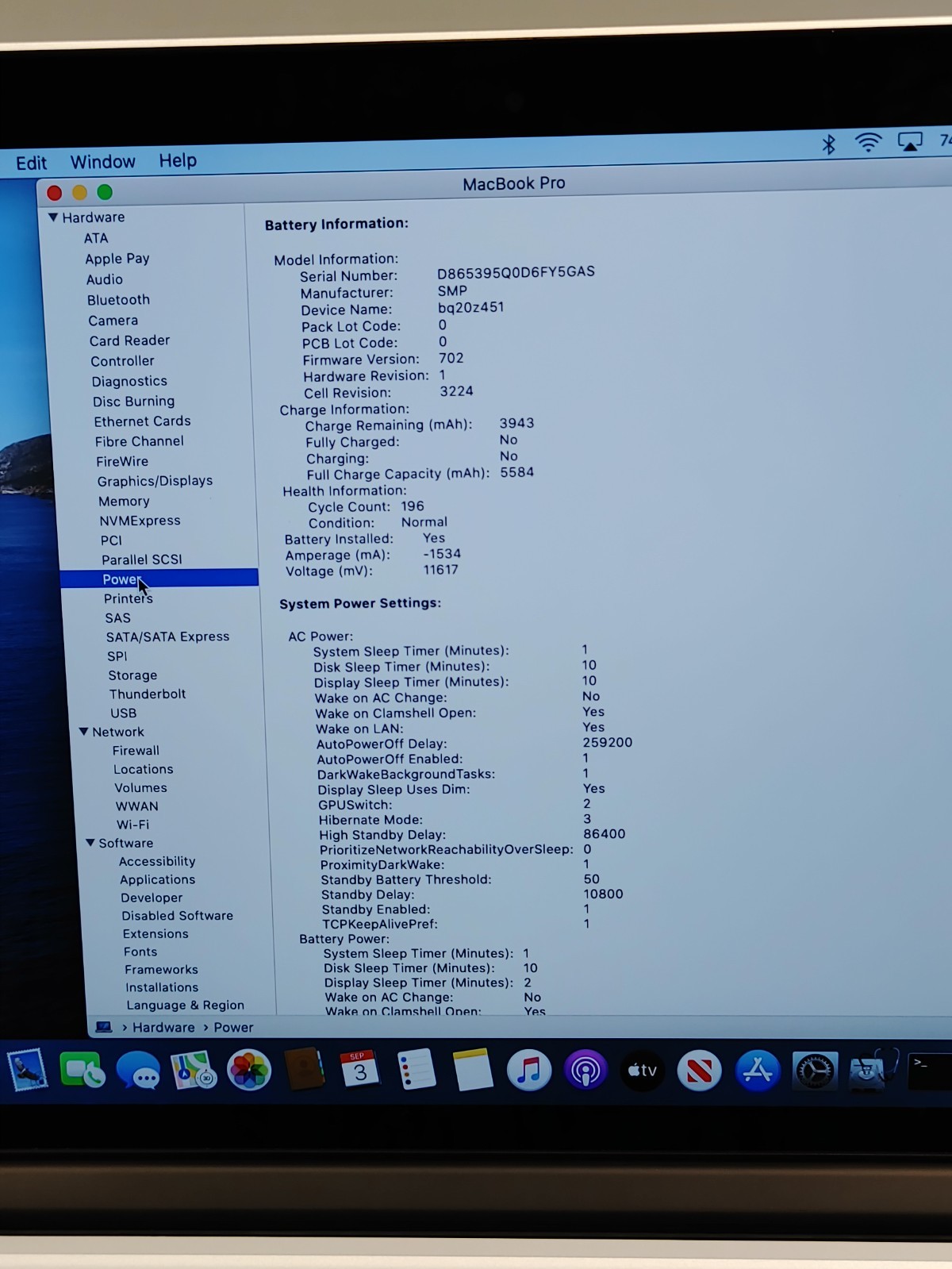
Task: Open the Contacts book in Dock
Action: (305, 1071)
